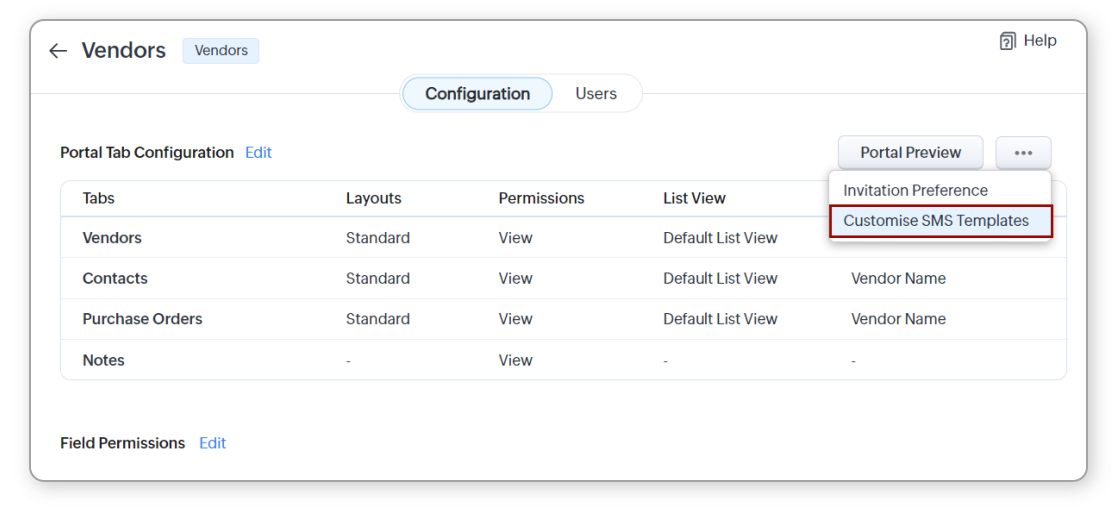Click the Permissions column header

coord(541,198)
